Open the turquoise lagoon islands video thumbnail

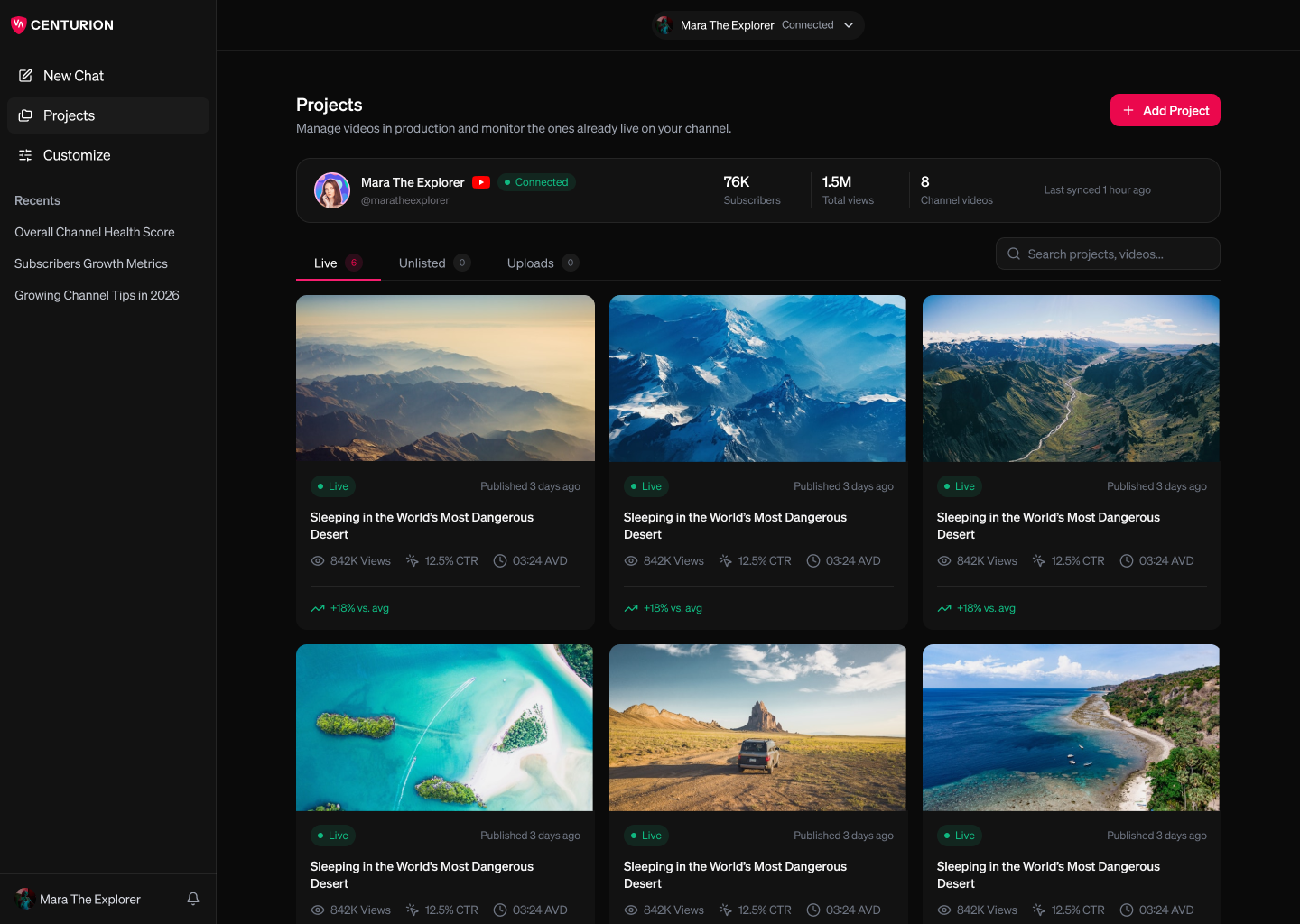point(444,727)
